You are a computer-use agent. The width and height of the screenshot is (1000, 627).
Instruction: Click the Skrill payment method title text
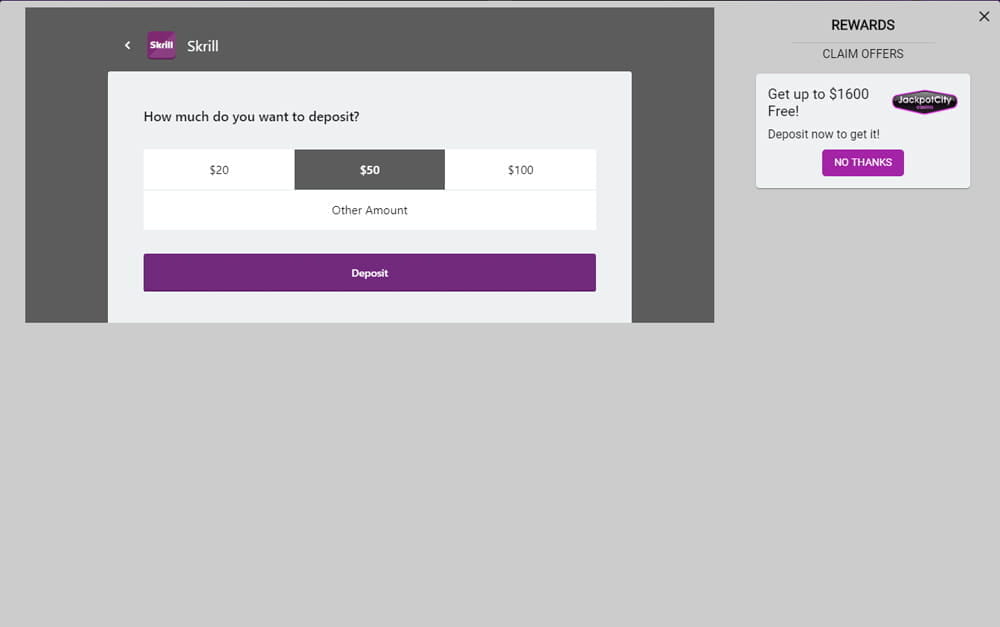click(x=203, y=46)
